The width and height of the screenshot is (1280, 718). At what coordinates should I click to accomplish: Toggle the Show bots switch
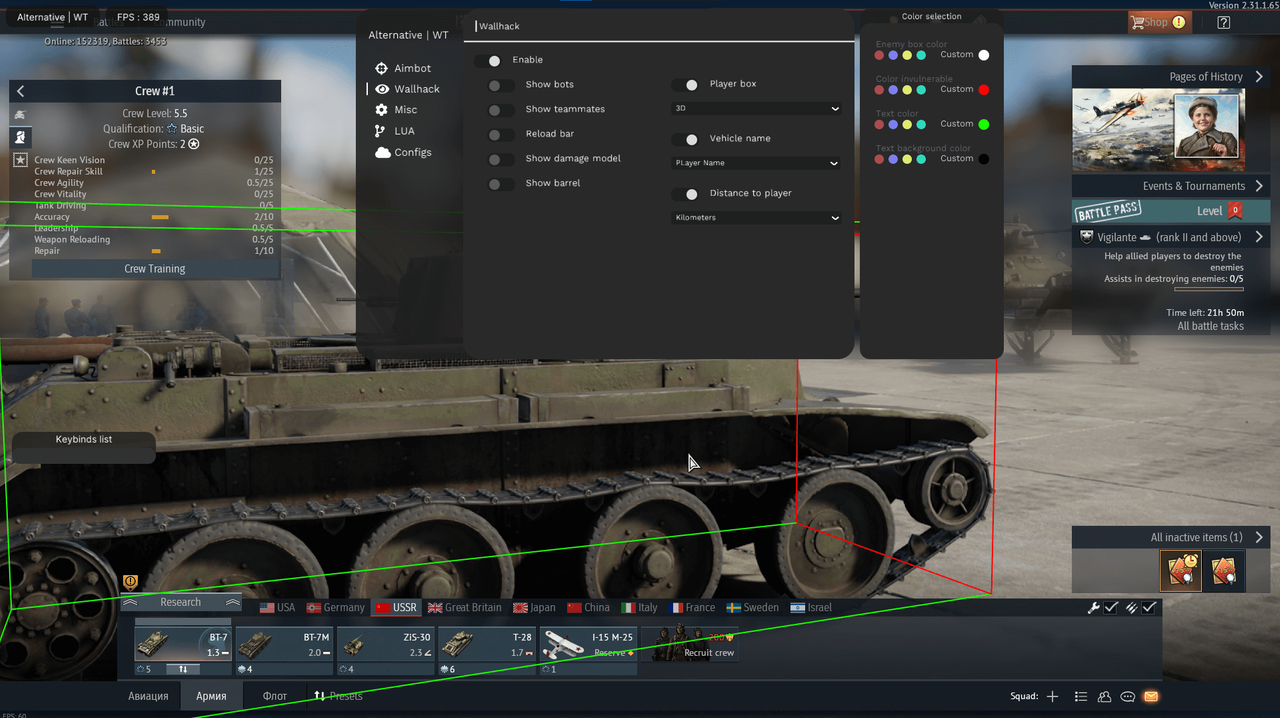[x=501, y=85]
